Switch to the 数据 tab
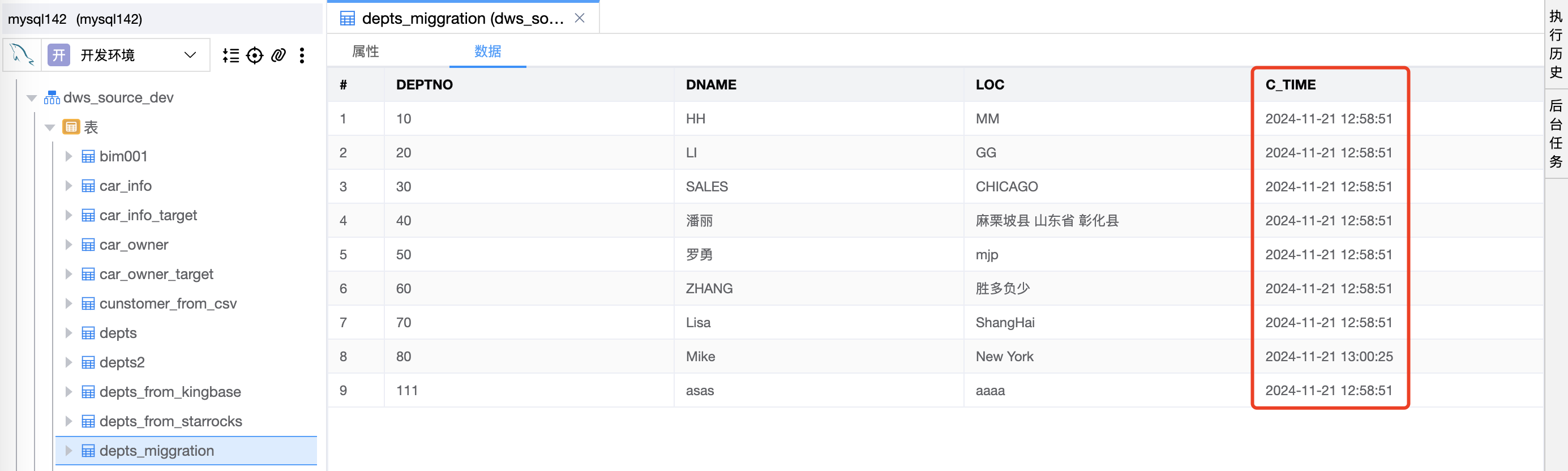The height and width of the screenshot is (471, 1568). [487, 51]
